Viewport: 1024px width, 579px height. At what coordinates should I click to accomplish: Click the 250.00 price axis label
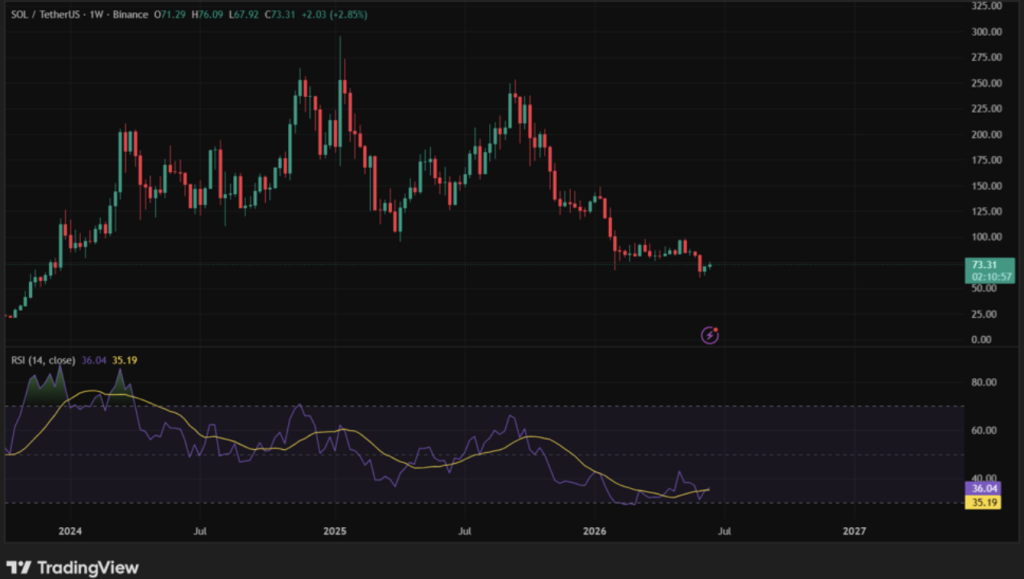[986, 83]
